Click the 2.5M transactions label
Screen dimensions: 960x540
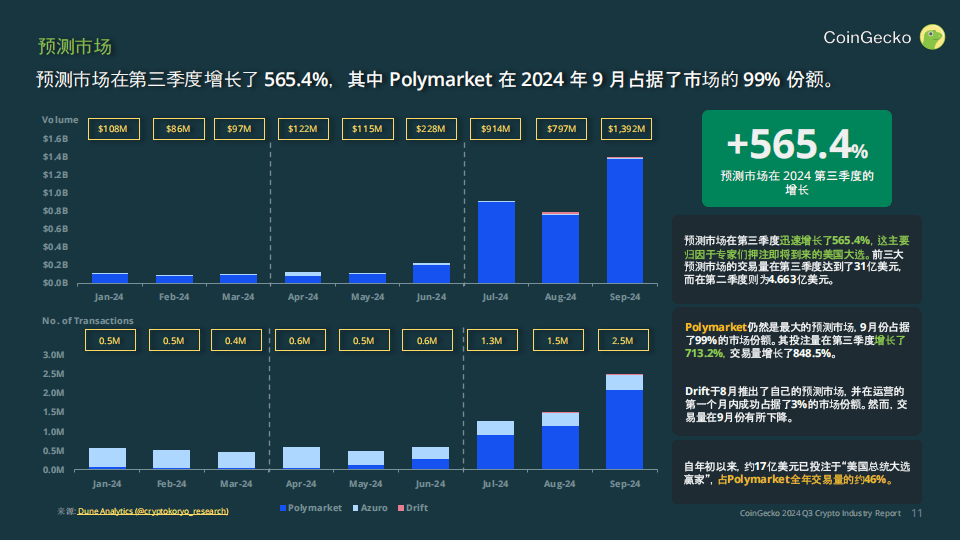[x=623, y=340]
